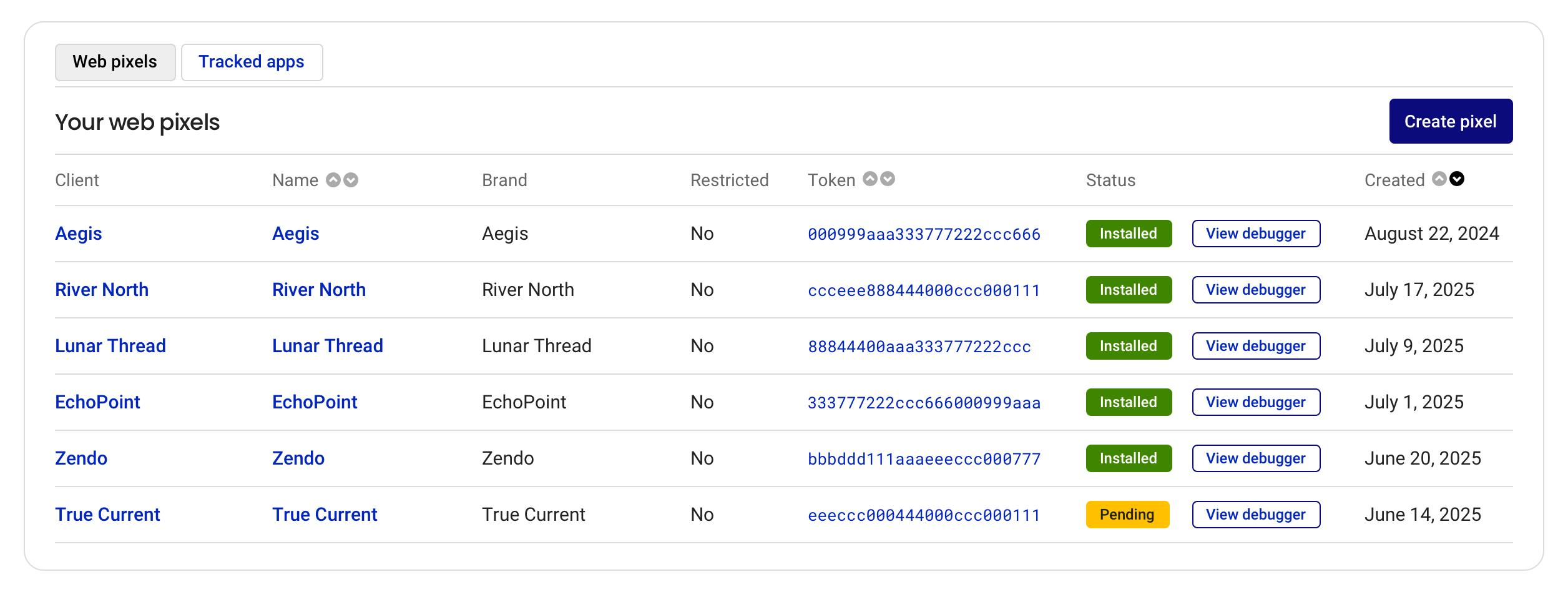Sort the Token column descending
Screen dimensions: 1568x592
click(x=886, y=180)
